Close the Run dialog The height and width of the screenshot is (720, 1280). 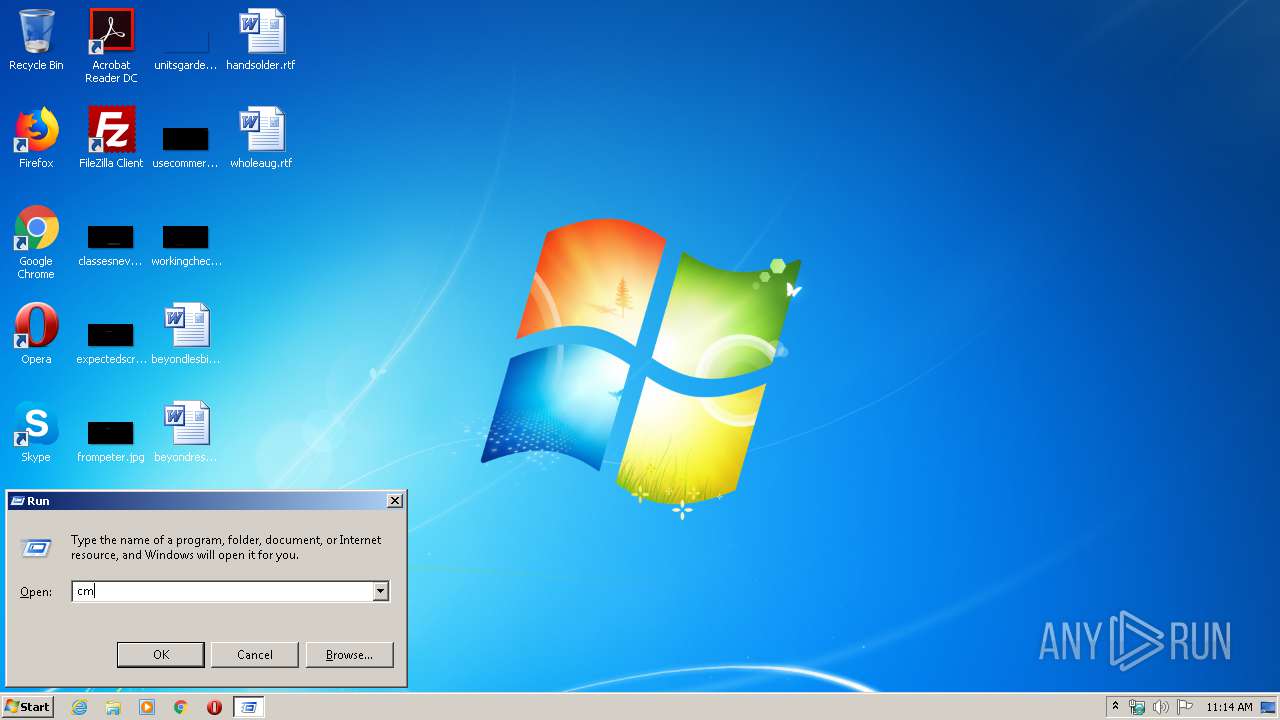[x=395, y=500]
